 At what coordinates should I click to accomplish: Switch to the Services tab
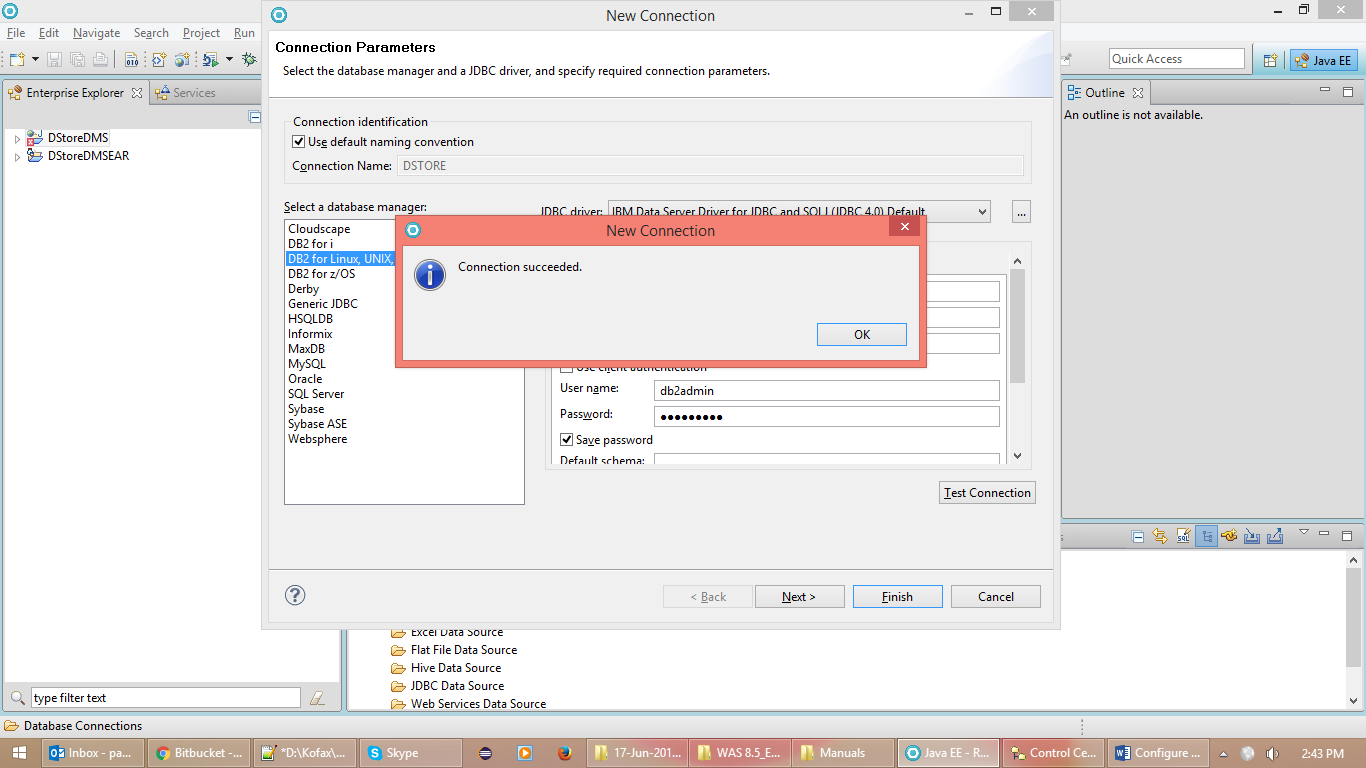196,92
